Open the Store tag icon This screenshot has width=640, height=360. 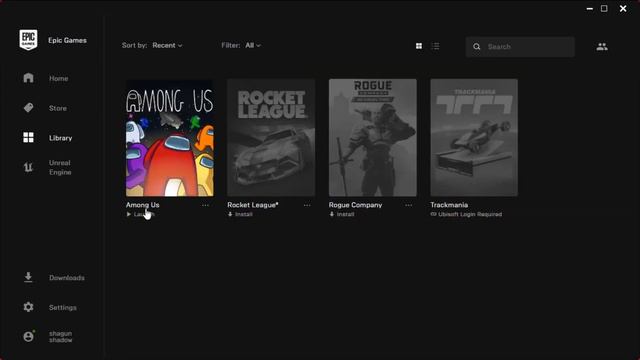pyautogui.click(x=28, y=108)
